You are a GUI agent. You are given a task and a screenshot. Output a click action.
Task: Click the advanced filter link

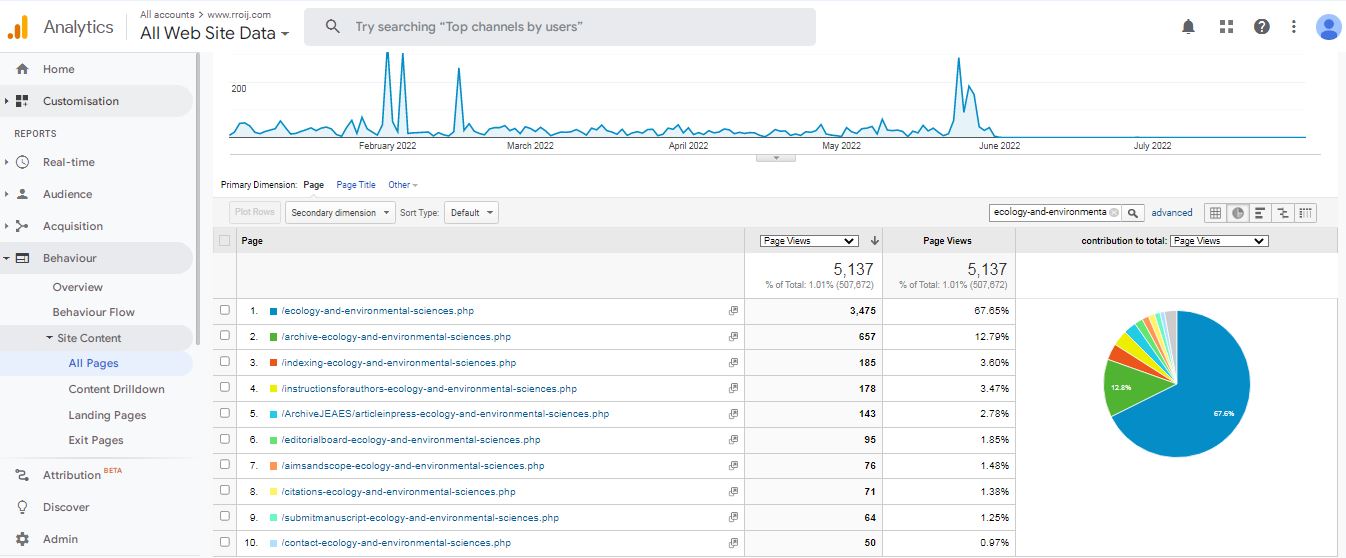click(1171, 213)
